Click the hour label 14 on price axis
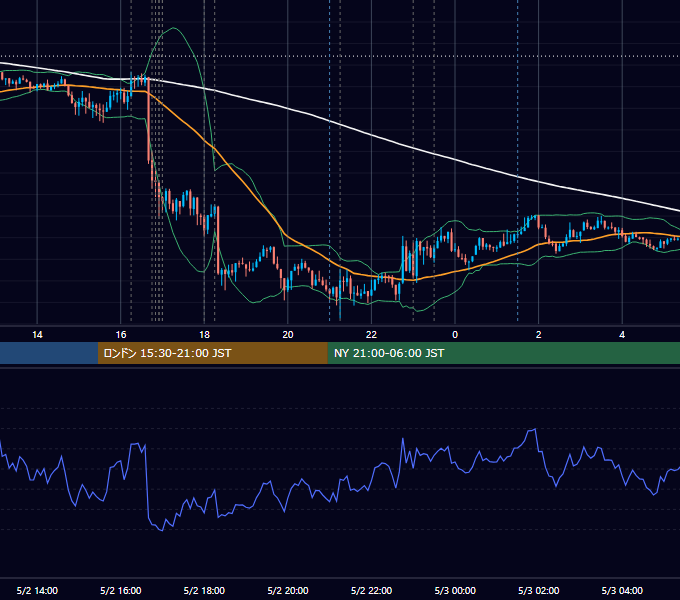 tap(37, 335)
